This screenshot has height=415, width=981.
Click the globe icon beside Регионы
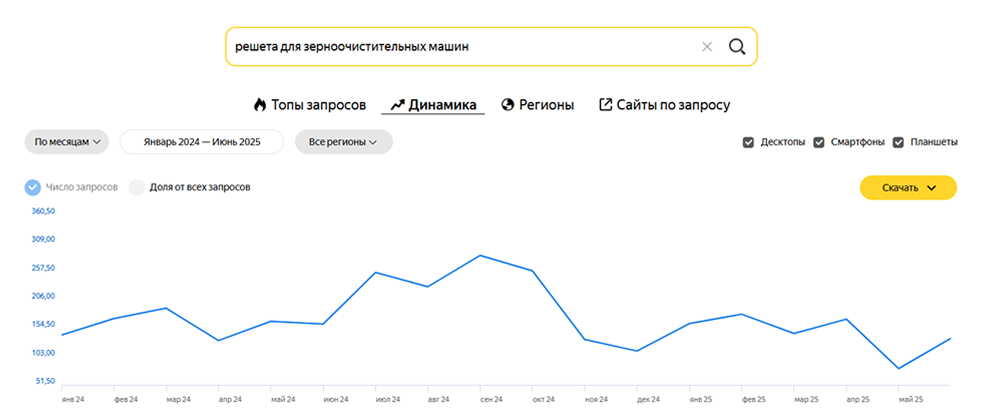pyautogui.click(x=507, y=104)
